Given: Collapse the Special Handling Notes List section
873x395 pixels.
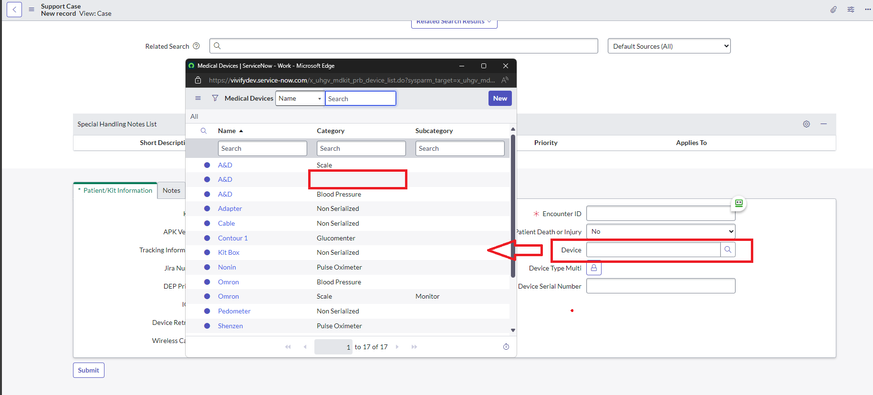Looking at the screenshot, I should pyautogui.click(x=823, y=124).
